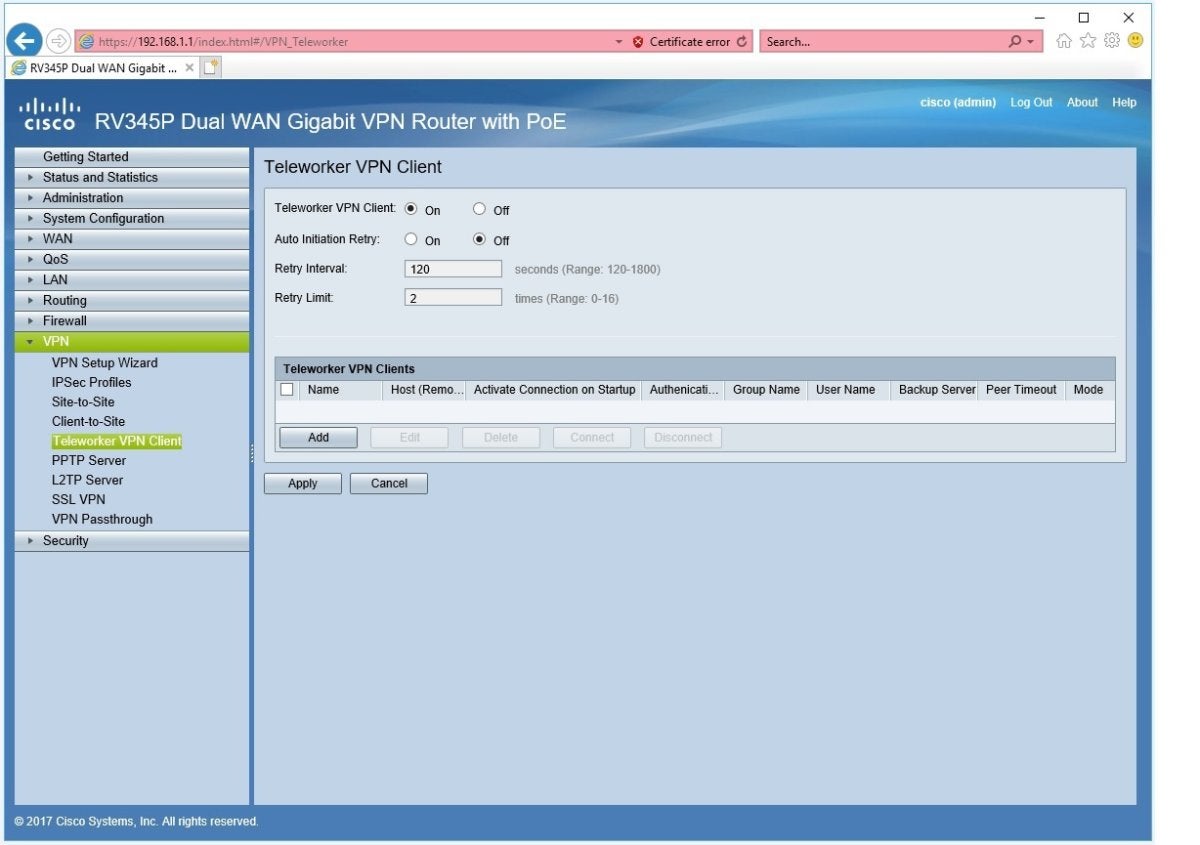Tick the select-all checkbox in clients table
Screen dimensions: 1200x845
(287, 390)
